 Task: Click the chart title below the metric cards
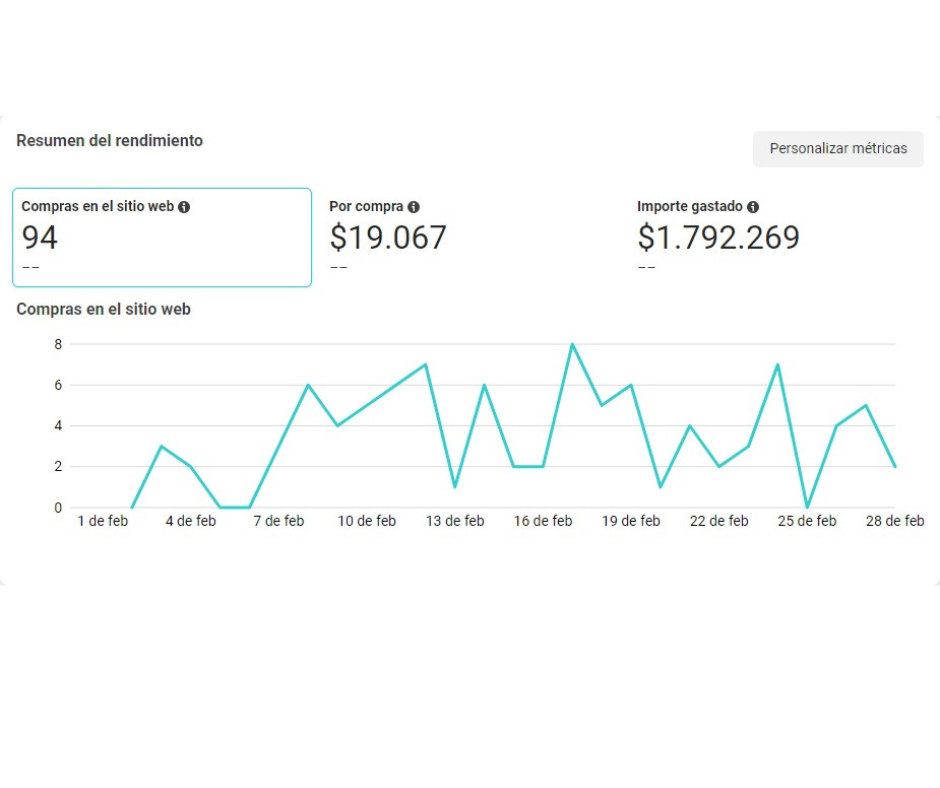[104, 310]
